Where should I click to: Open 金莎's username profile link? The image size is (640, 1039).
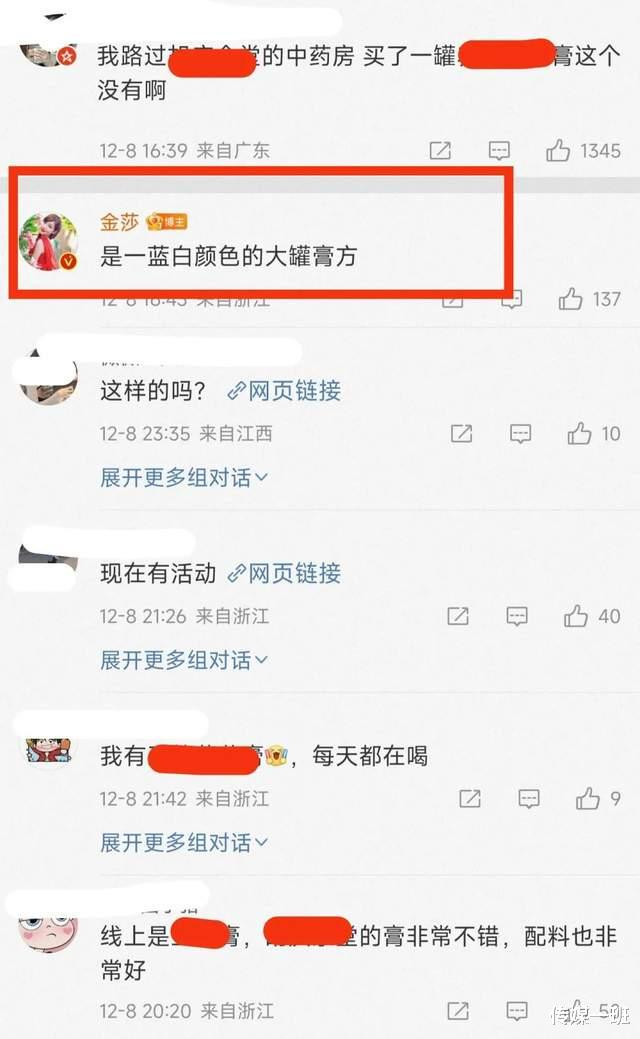click(119, 221)
